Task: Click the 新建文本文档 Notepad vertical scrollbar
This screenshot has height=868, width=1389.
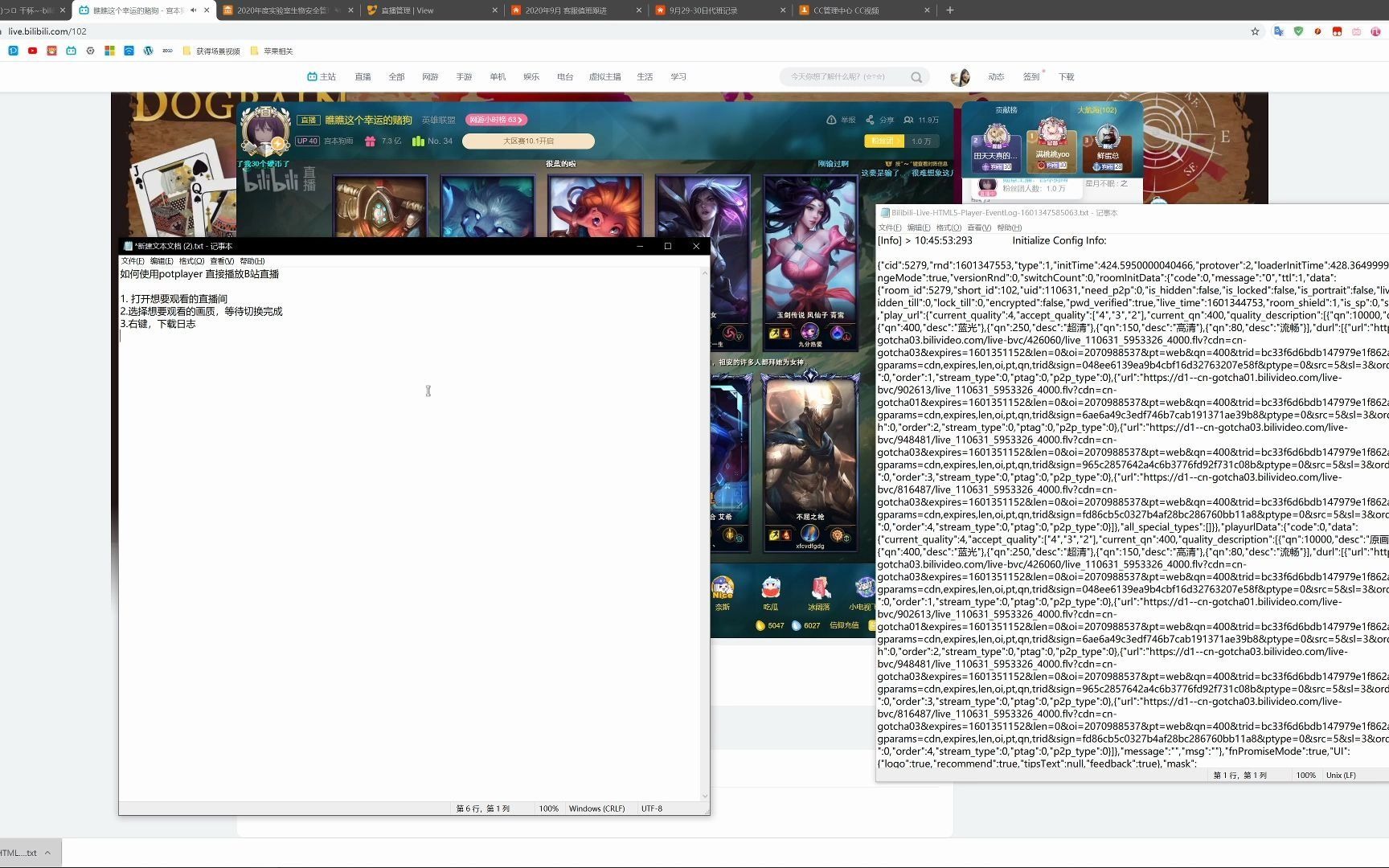Action: point(705,534)
